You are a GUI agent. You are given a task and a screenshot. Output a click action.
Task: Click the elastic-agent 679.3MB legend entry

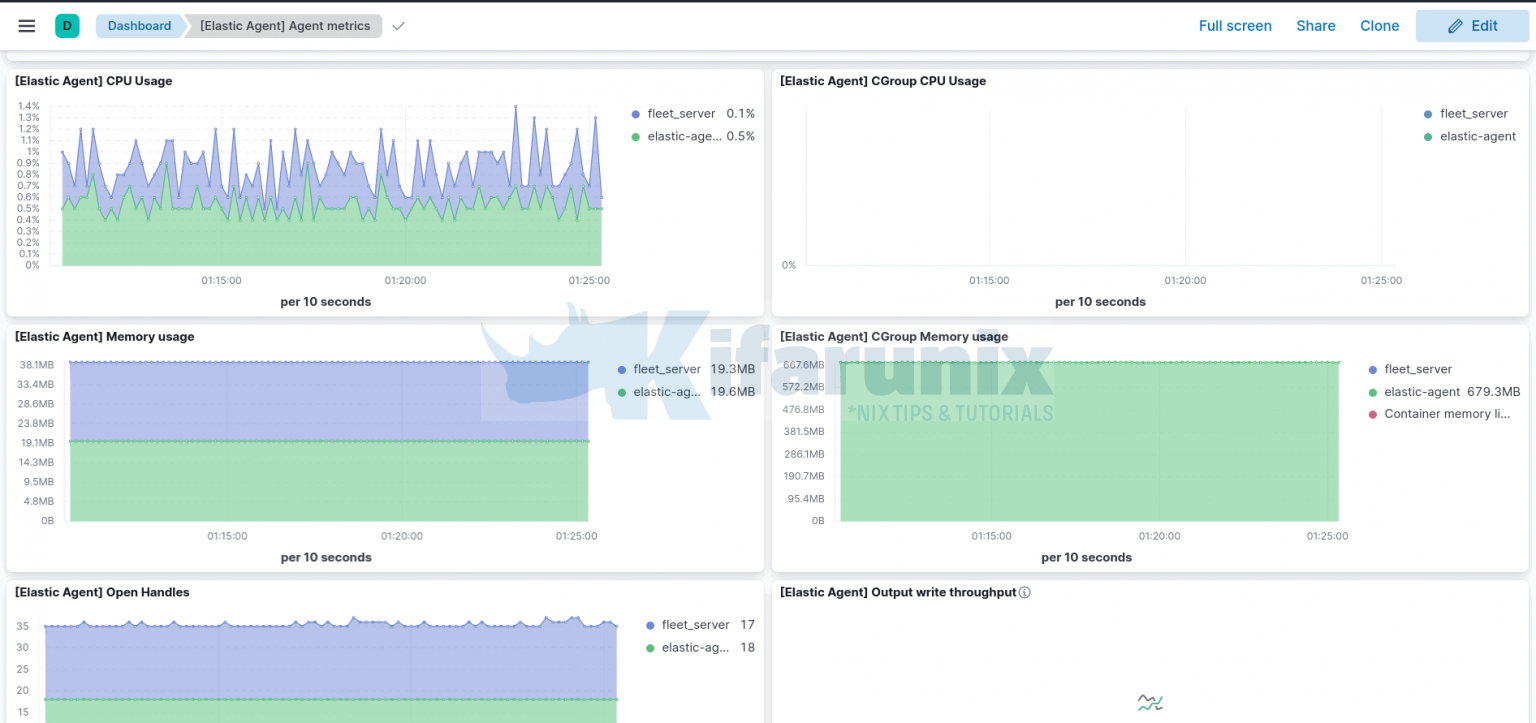(x=1448, y=392)
